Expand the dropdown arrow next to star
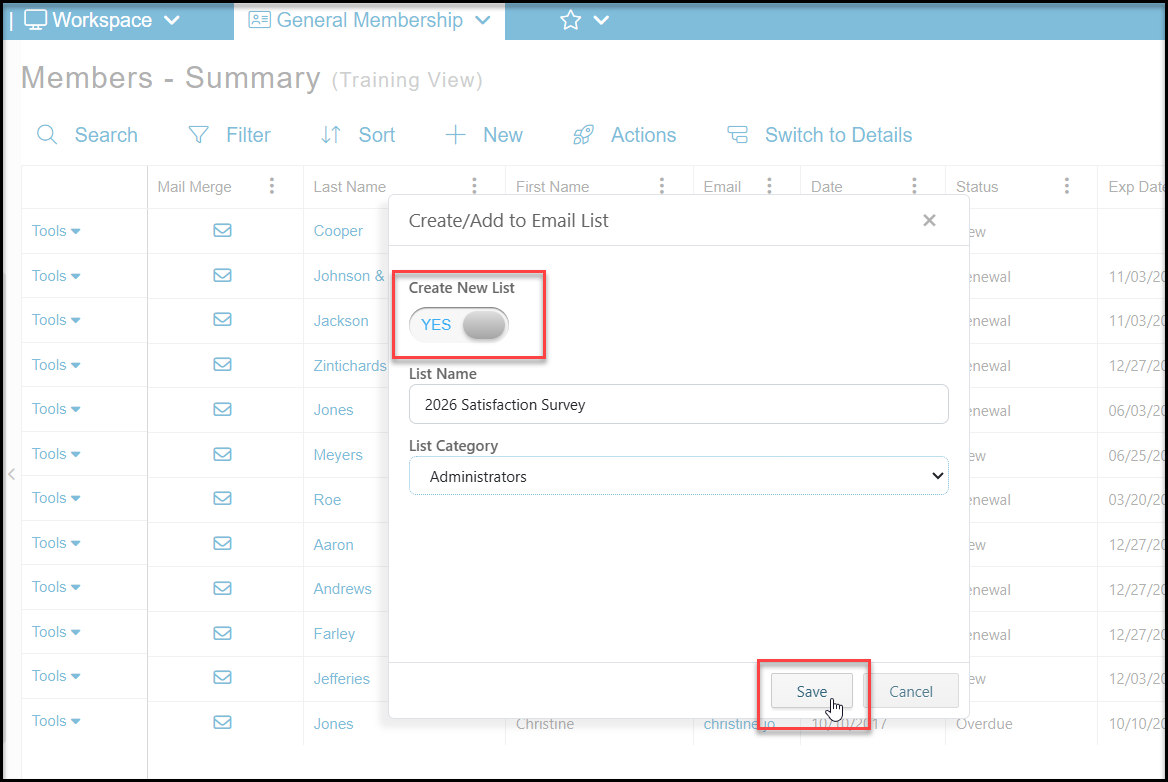The height and width of the screenshot is (782, 1168). click(x=601, y=20)
